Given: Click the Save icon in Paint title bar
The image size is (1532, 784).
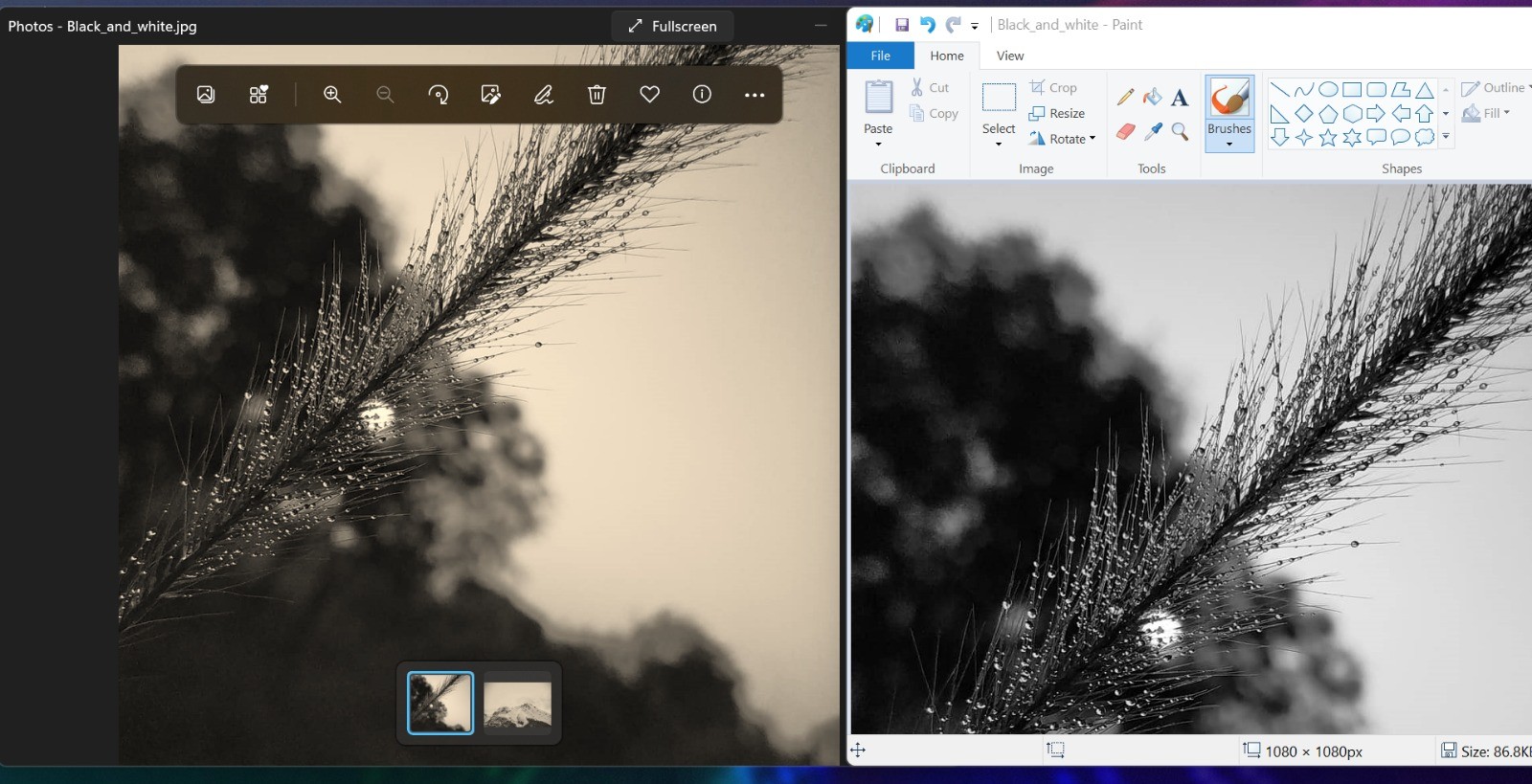Looking at the screenshot, I should pos(902,25).
